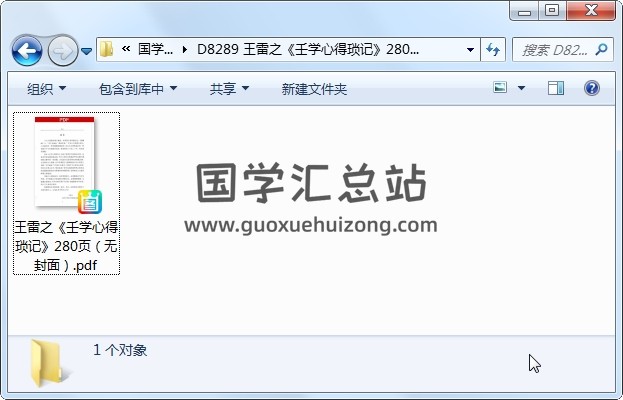Image resolution: width=623 pixels, height=400 pixels.
Task: Click the double chevron before 国学 path
Action: click(x=126, y=49)
